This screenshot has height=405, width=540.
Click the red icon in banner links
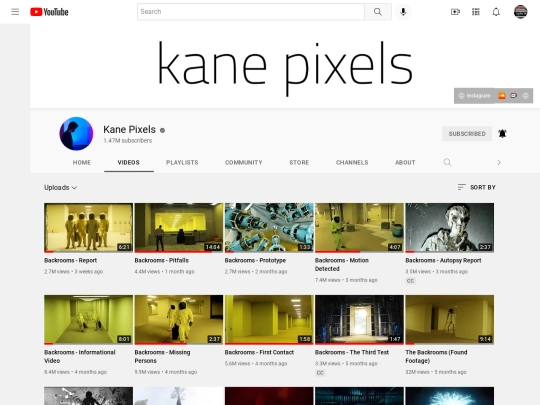[x=513, y=95]
